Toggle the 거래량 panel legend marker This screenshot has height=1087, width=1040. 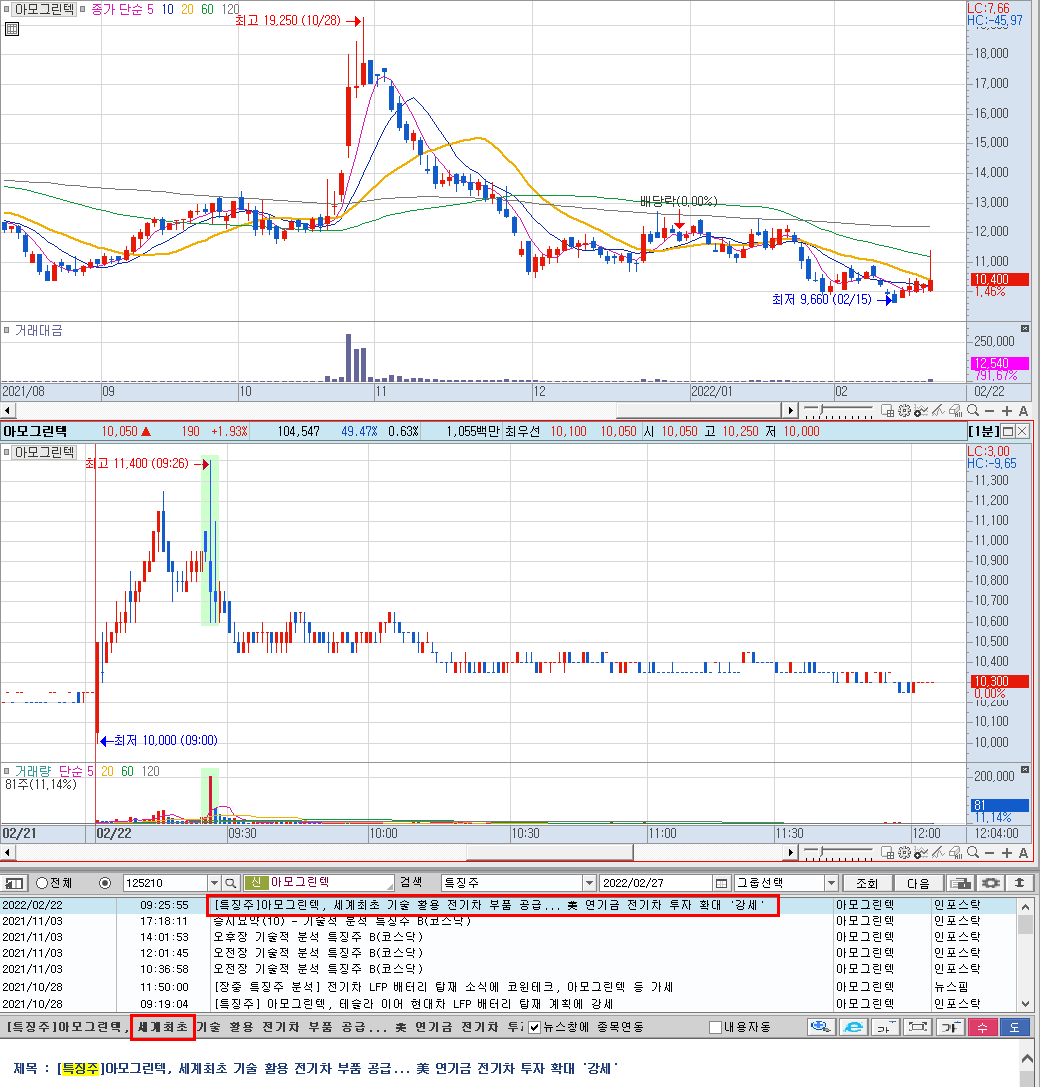pyautogui.click(x=7, y=770)
